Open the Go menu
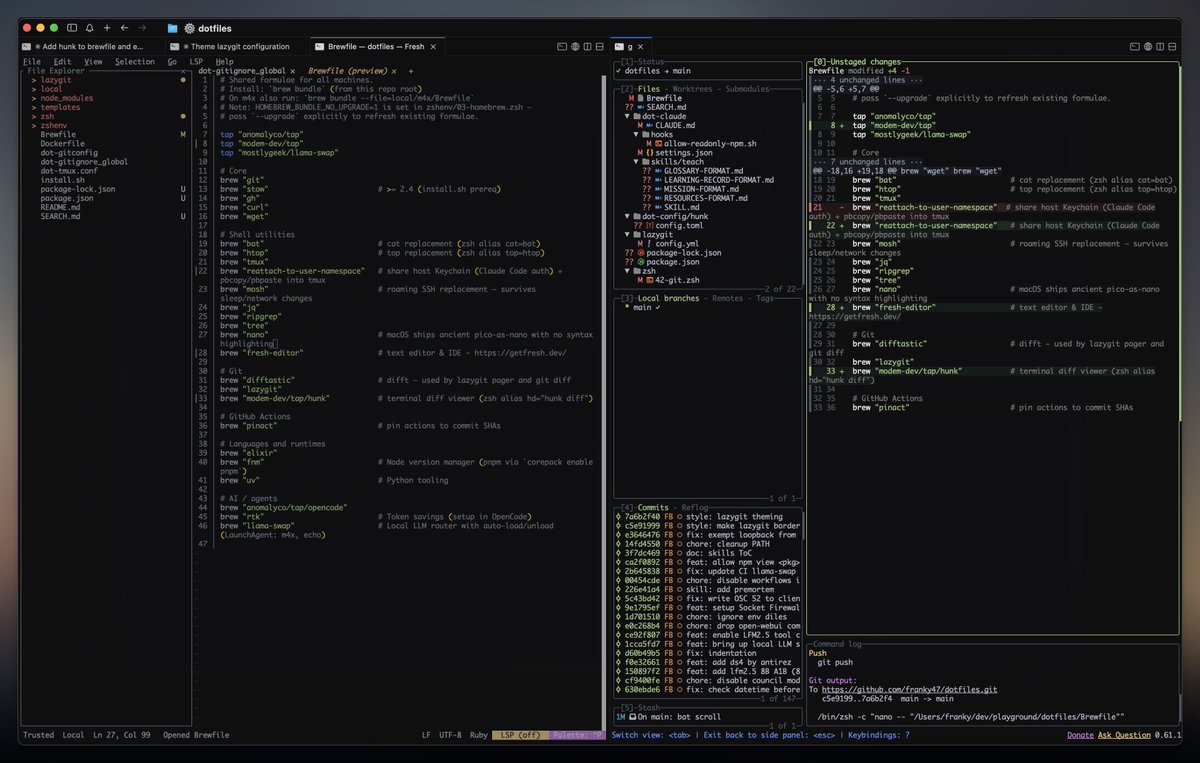The height and width of the screenshot is (763, 1200). (x=172, y=61)
